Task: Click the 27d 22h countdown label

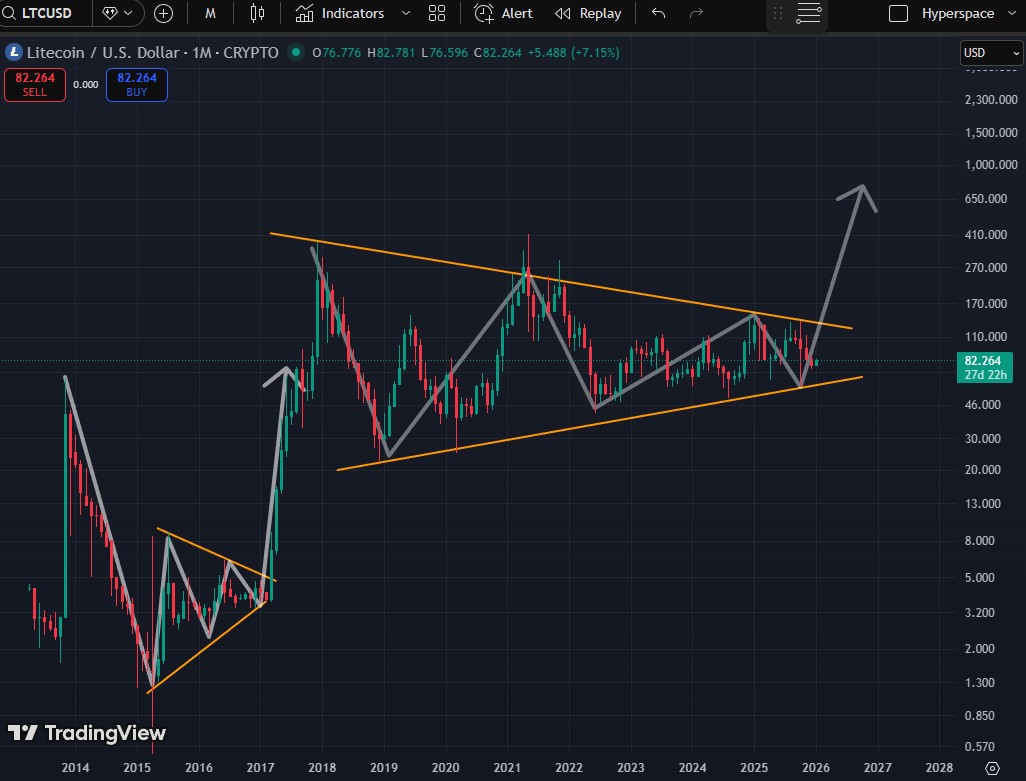Action: point(985,375)
